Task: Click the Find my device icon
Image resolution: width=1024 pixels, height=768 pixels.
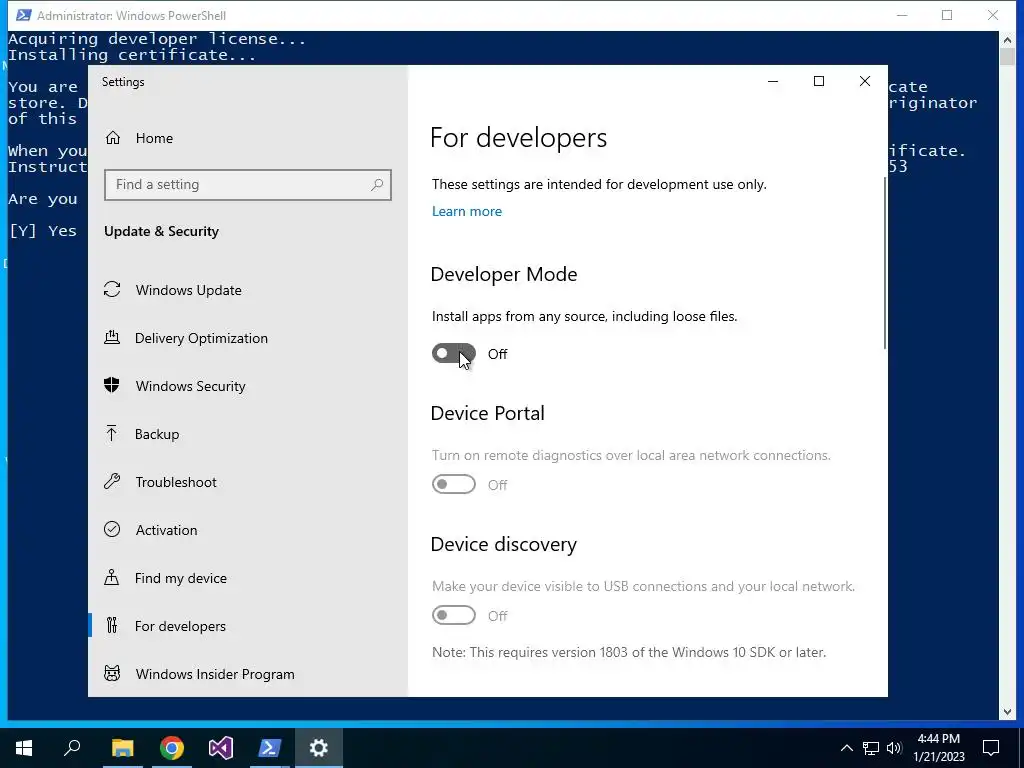Action: [x=112, y=577]
